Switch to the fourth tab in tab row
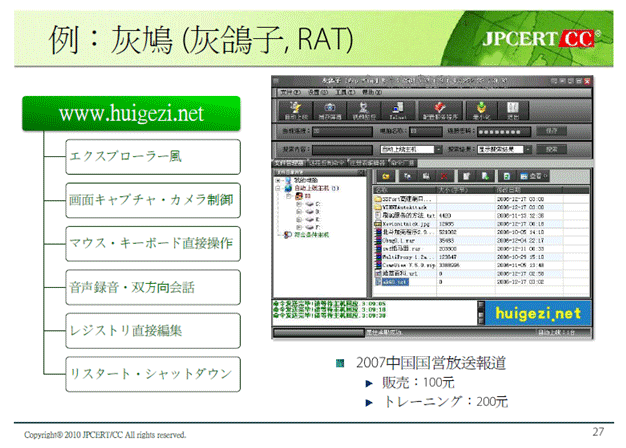Screen dimensions: 626x448 pos(403,163)
